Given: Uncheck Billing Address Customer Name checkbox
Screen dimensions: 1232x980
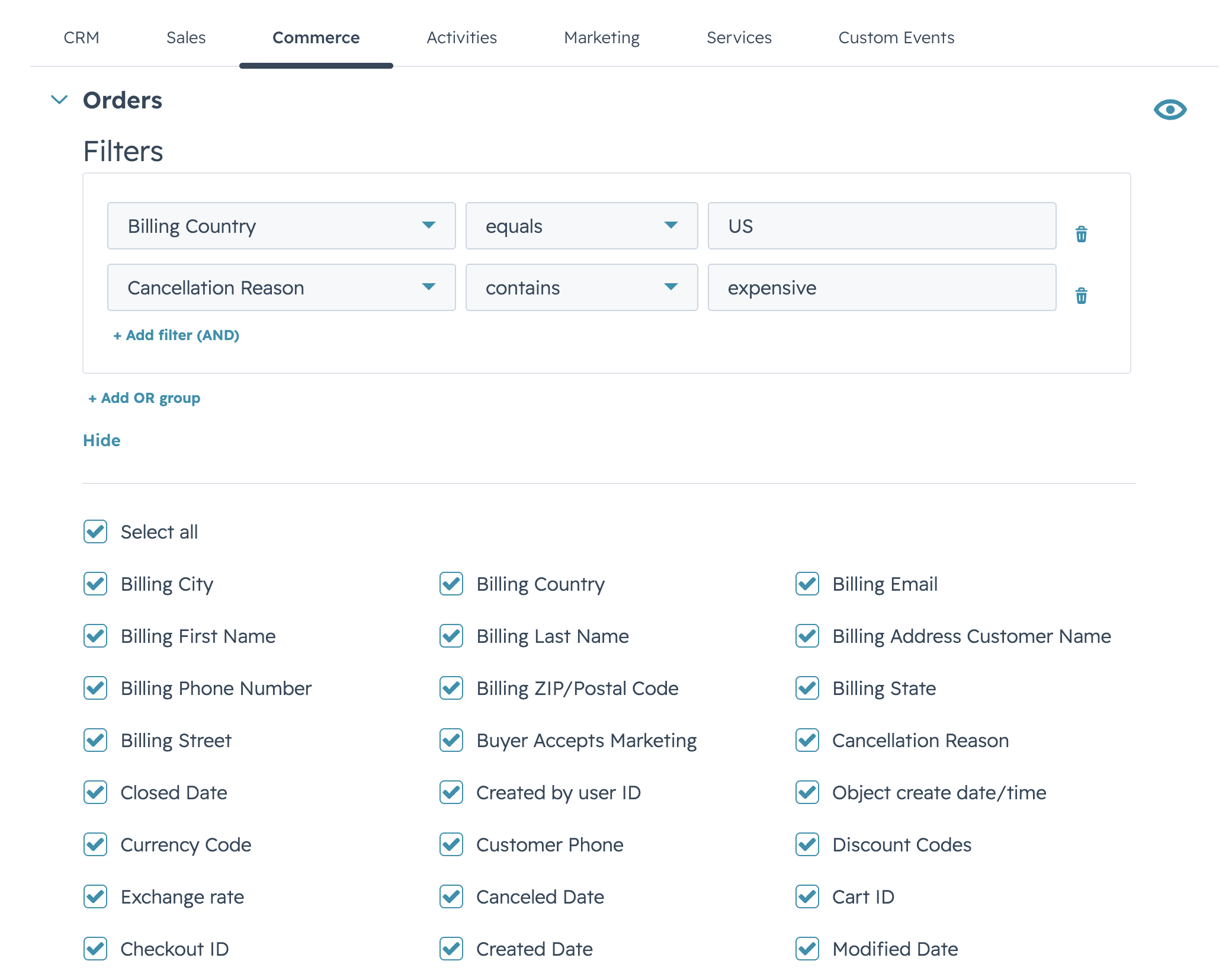Looking at the screenshot, I should pyautogui.click(x=807, y=636).
